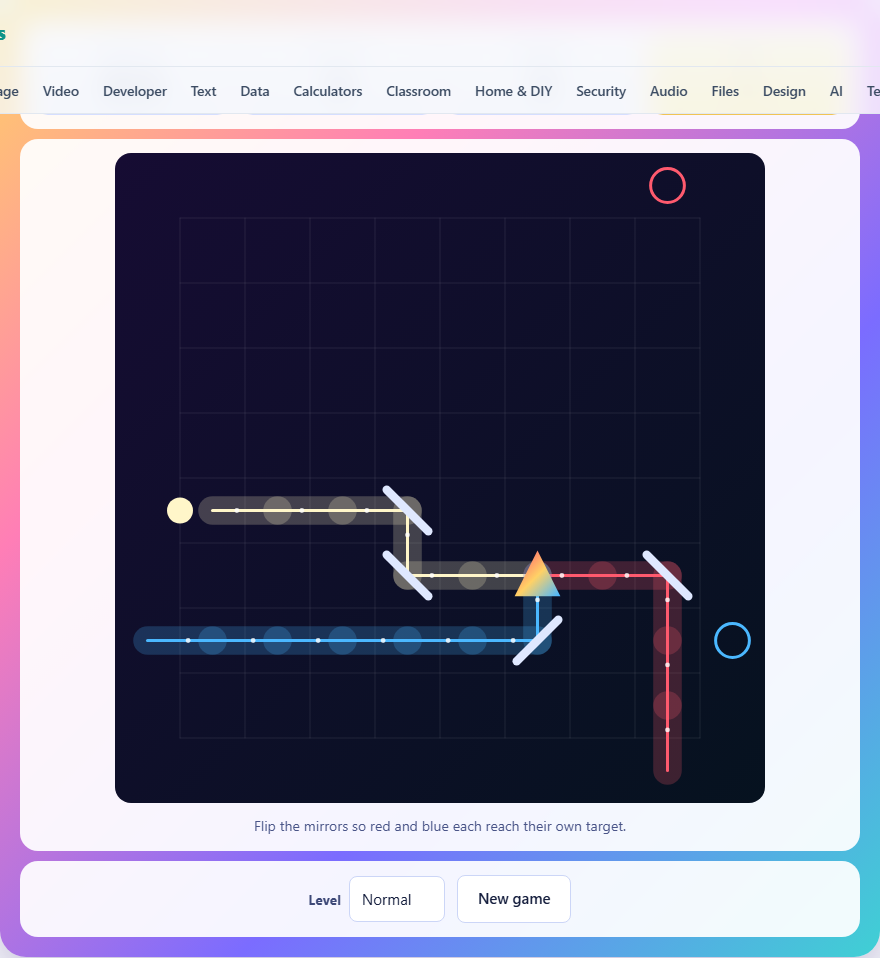Go to Home & DIY category
This screenshot has height=958, width=880.
(x=513, y=91)
